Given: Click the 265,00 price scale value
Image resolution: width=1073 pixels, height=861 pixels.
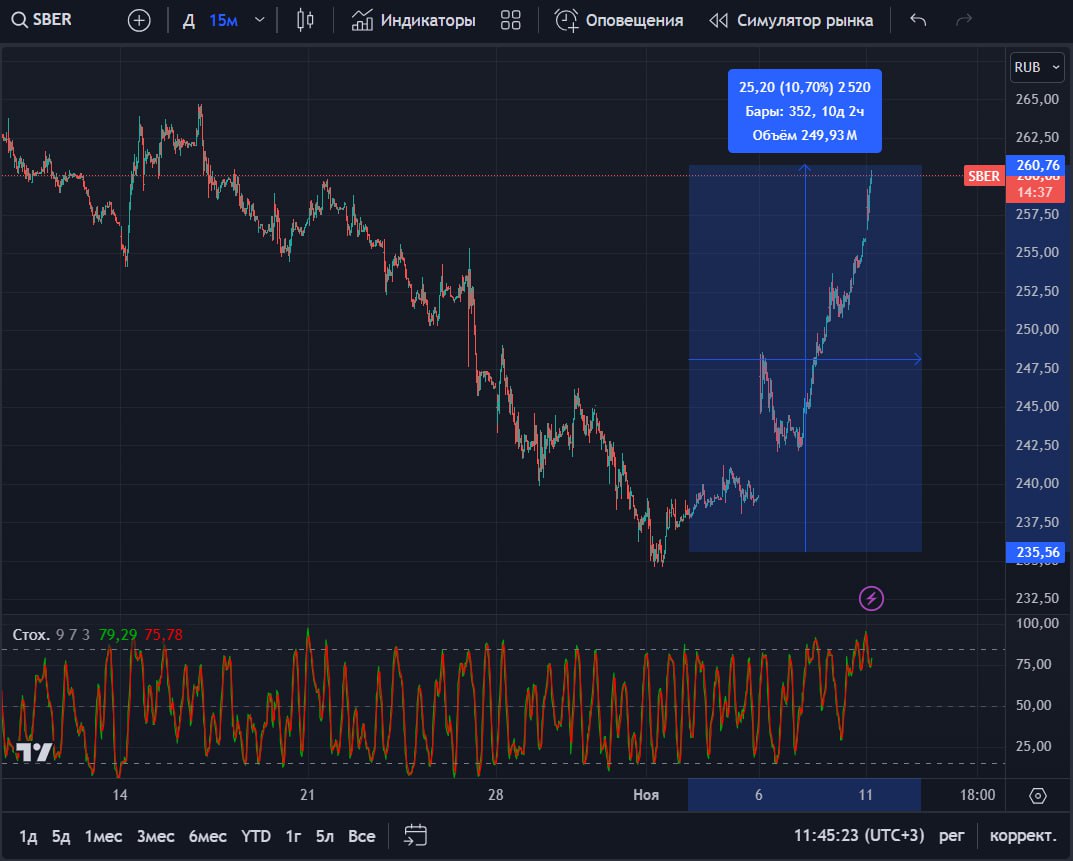Looking at the screenshot, I should point(1037,99).
